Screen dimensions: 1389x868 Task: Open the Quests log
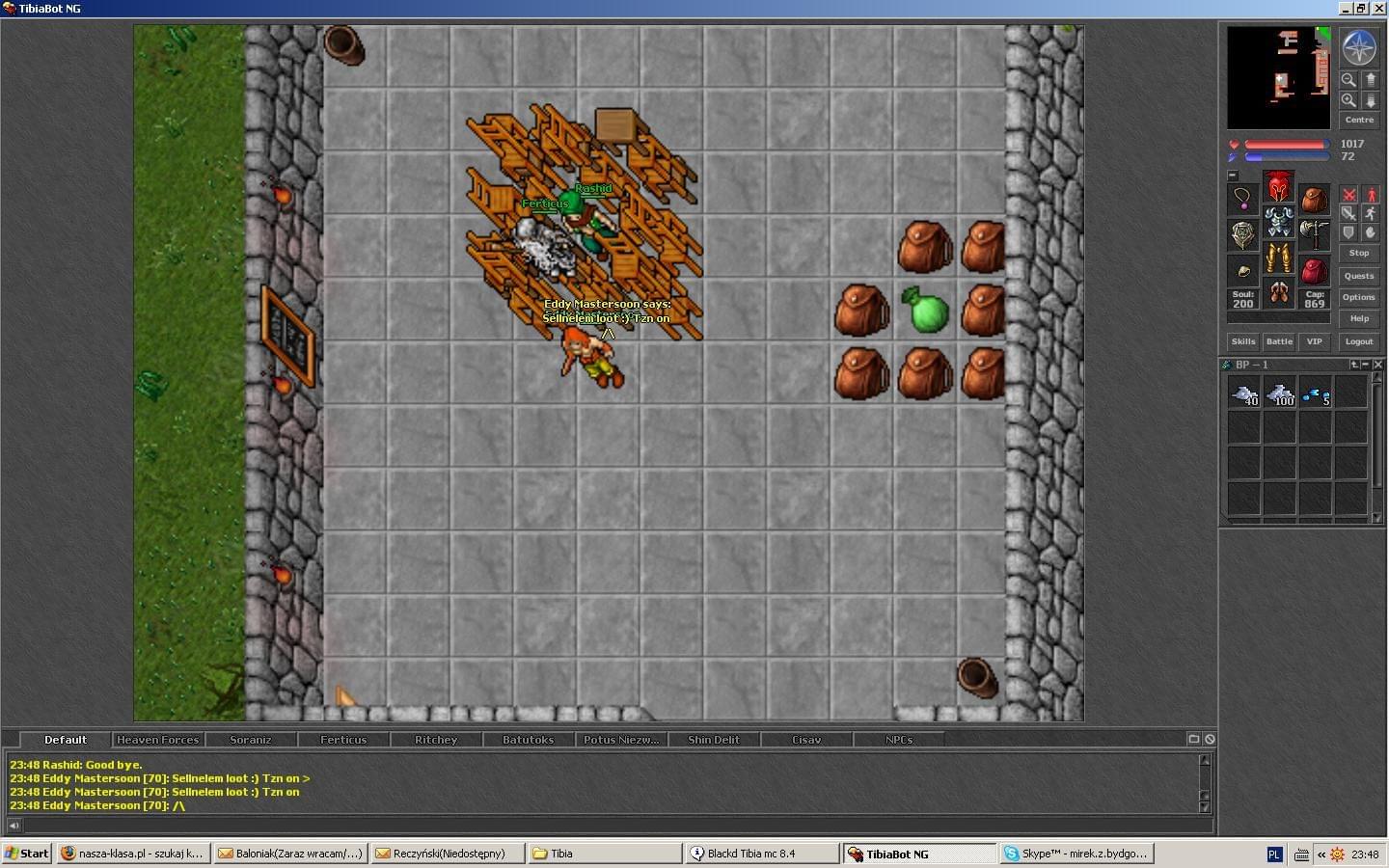[x=1359, y=277]
